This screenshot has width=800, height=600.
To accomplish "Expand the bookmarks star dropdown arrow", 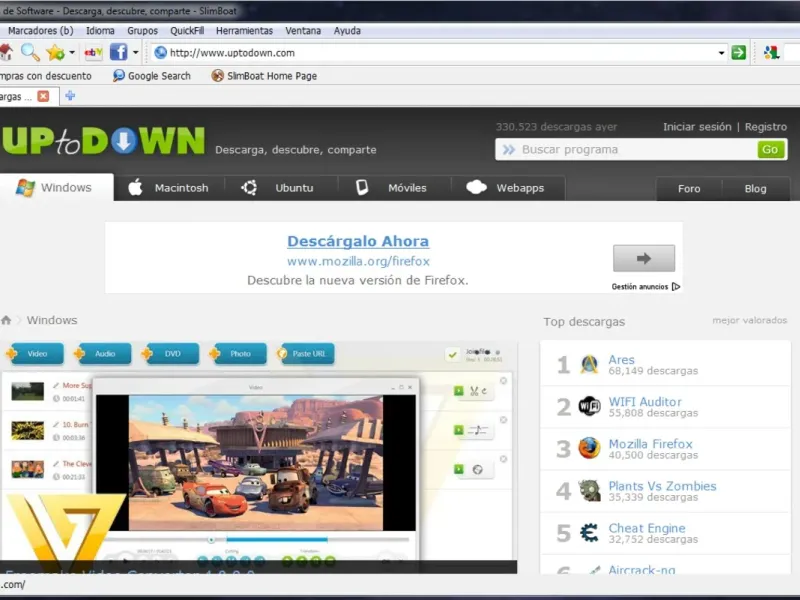I will [x=72, y=52].
